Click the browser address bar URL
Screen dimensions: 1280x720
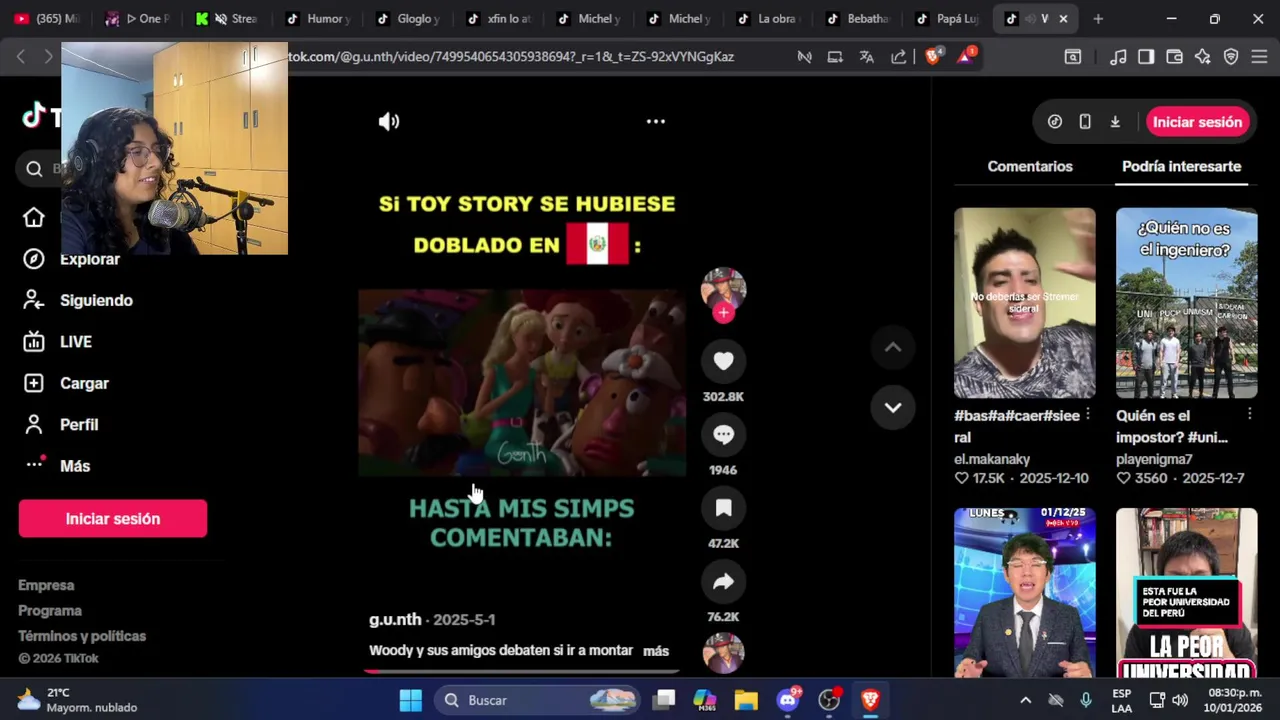click(511, 57)
